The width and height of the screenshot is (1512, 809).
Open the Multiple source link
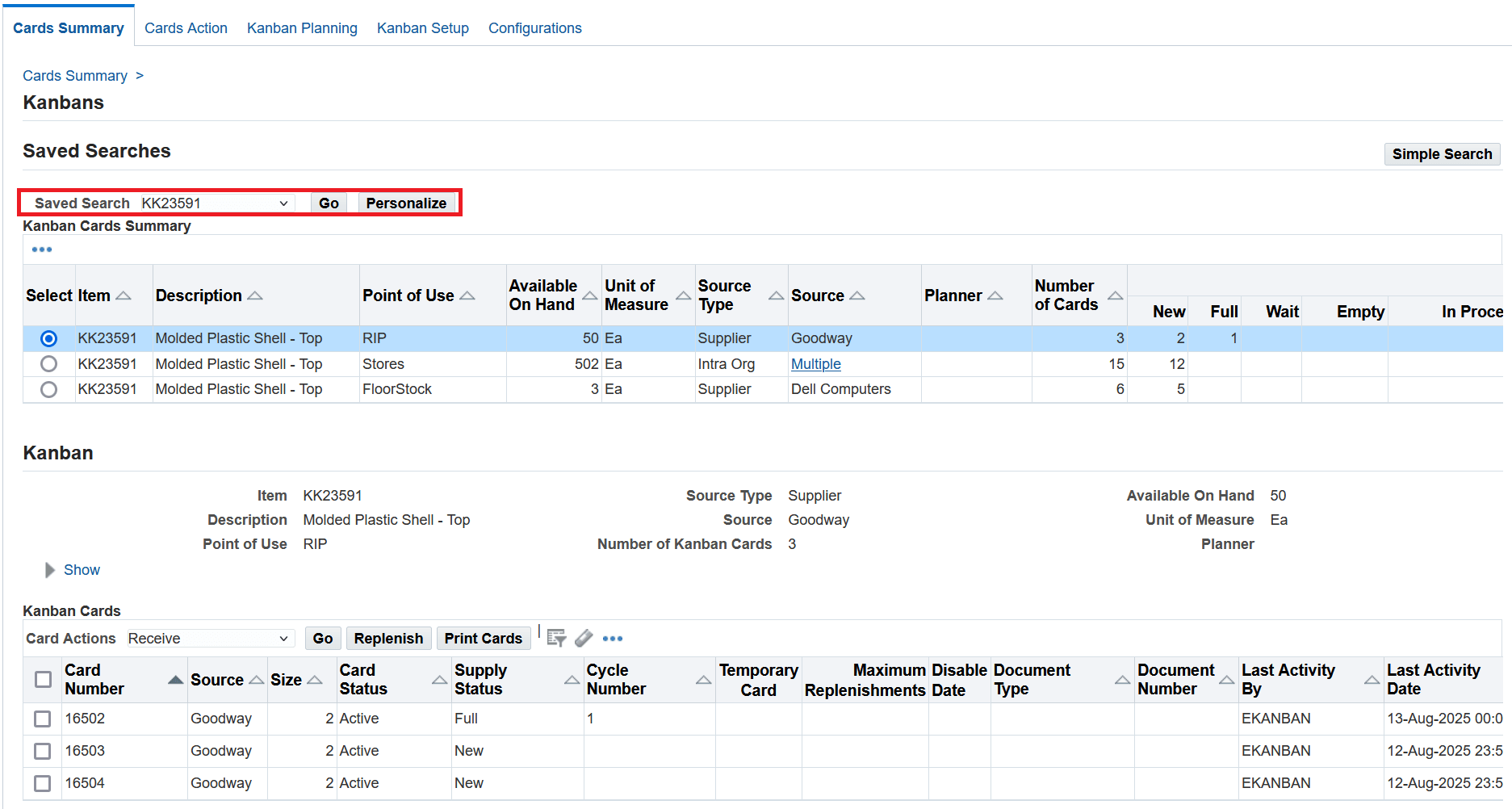[x=815, y=364]
